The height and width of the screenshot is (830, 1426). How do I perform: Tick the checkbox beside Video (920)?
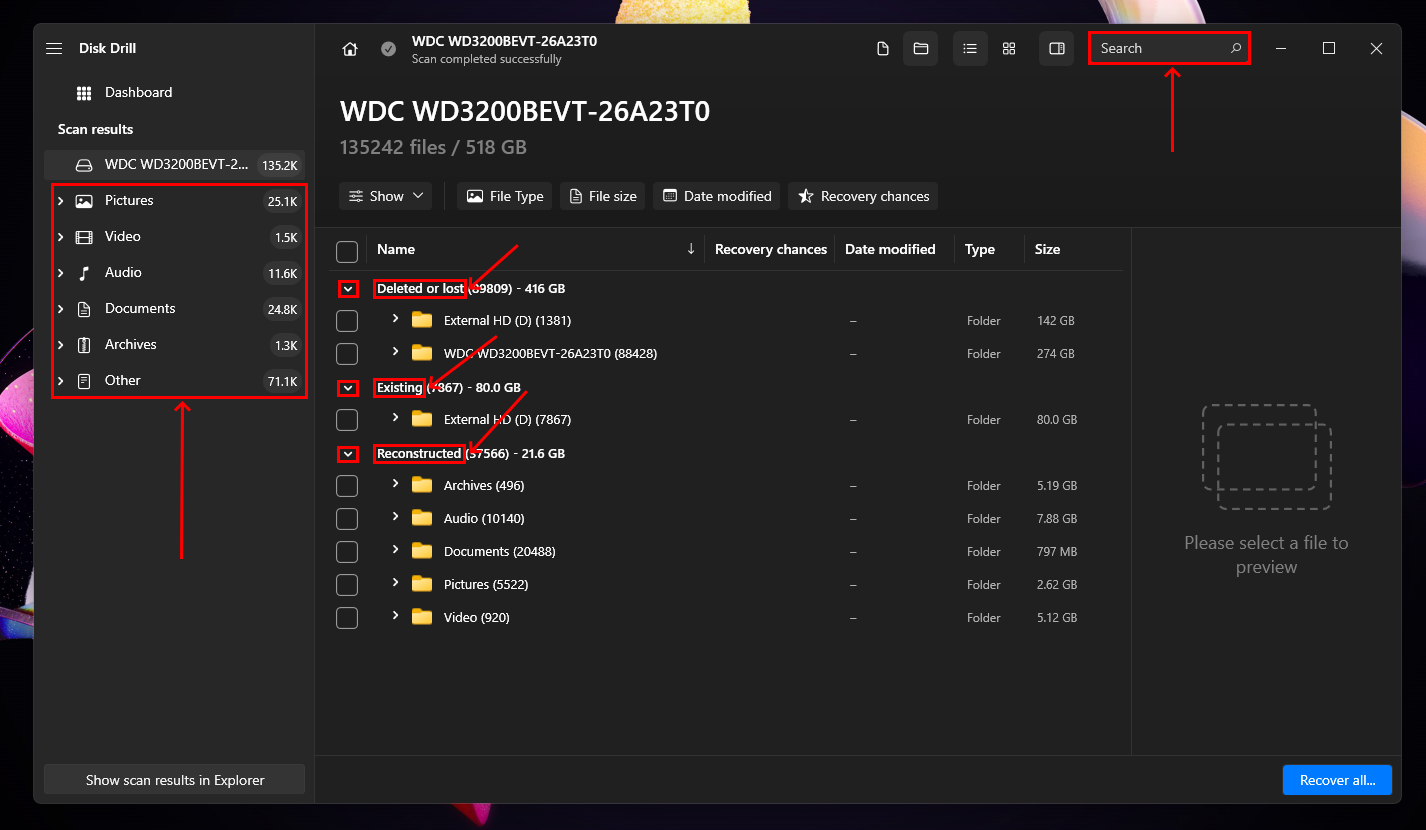(347, 618)
